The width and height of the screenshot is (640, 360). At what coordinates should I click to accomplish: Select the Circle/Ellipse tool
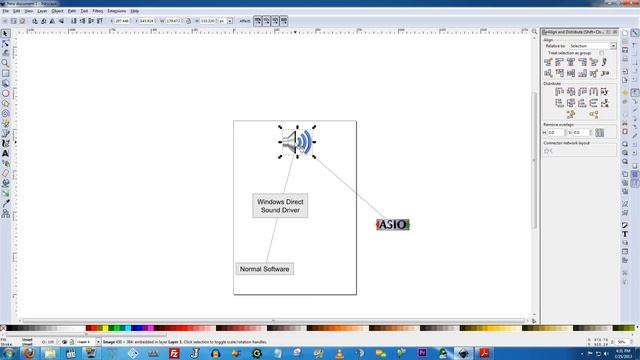point(5,93)
